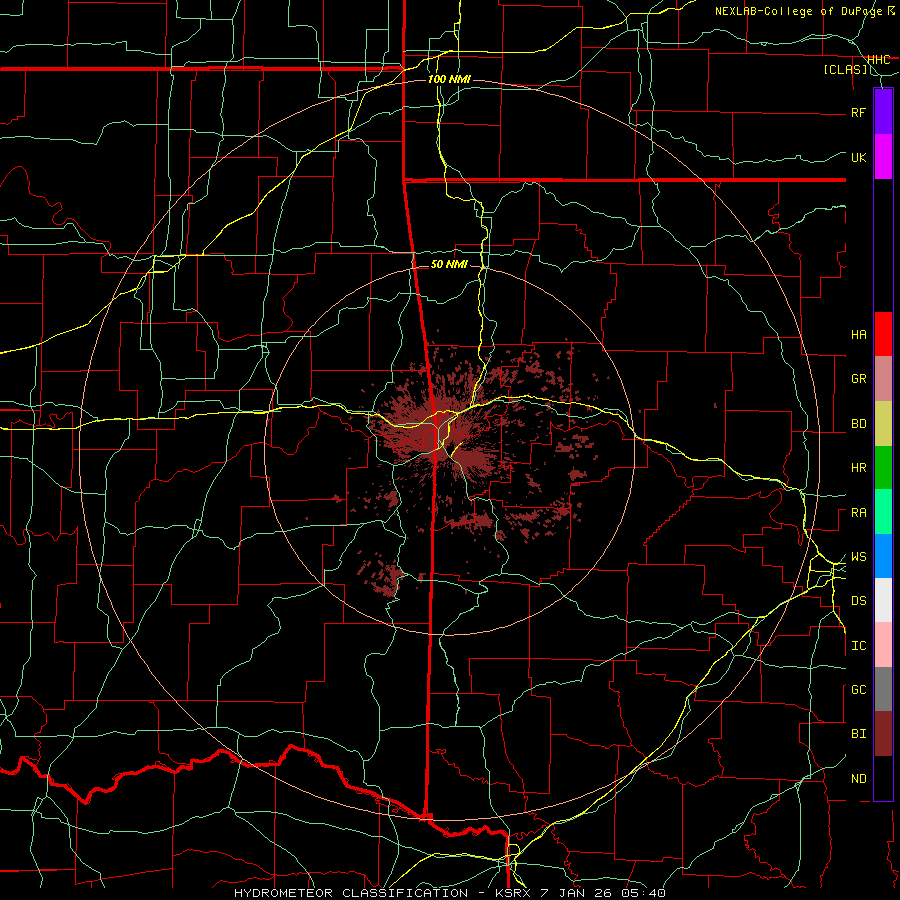
Task: Click the HR legend label
Action: [858, 468]
